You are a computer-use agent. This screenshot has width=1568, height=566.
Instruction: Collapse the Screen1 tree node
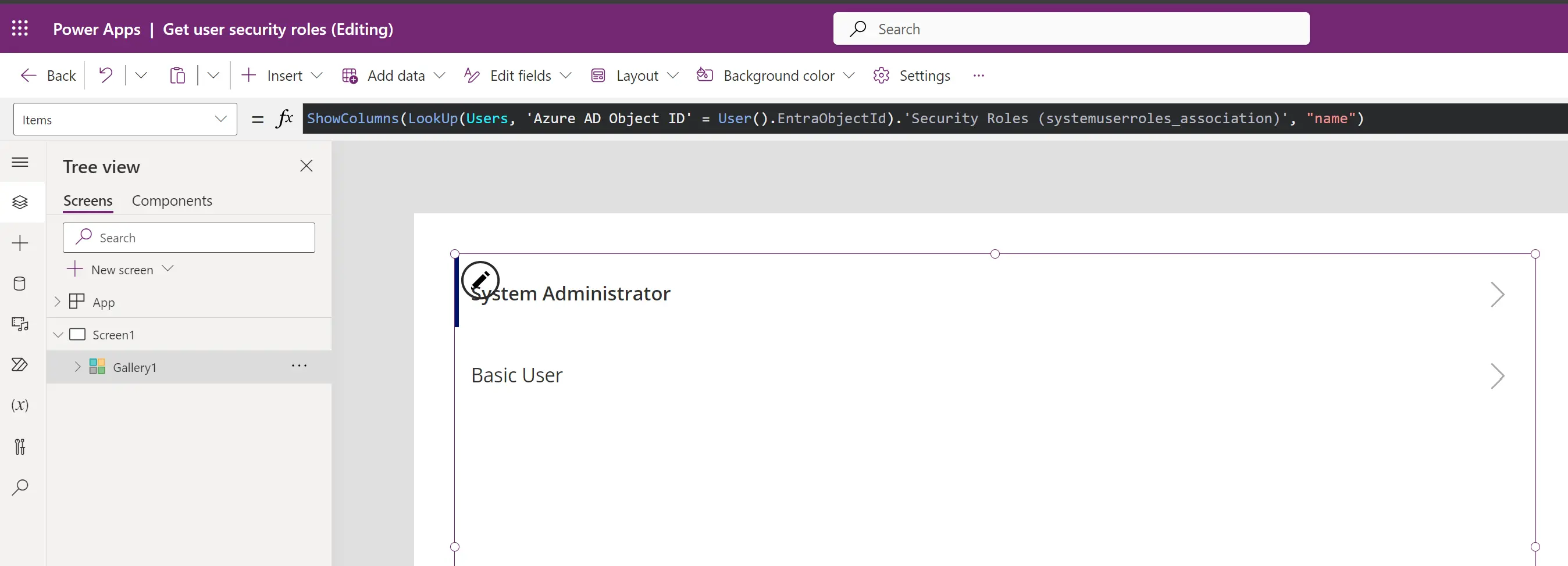58,335
